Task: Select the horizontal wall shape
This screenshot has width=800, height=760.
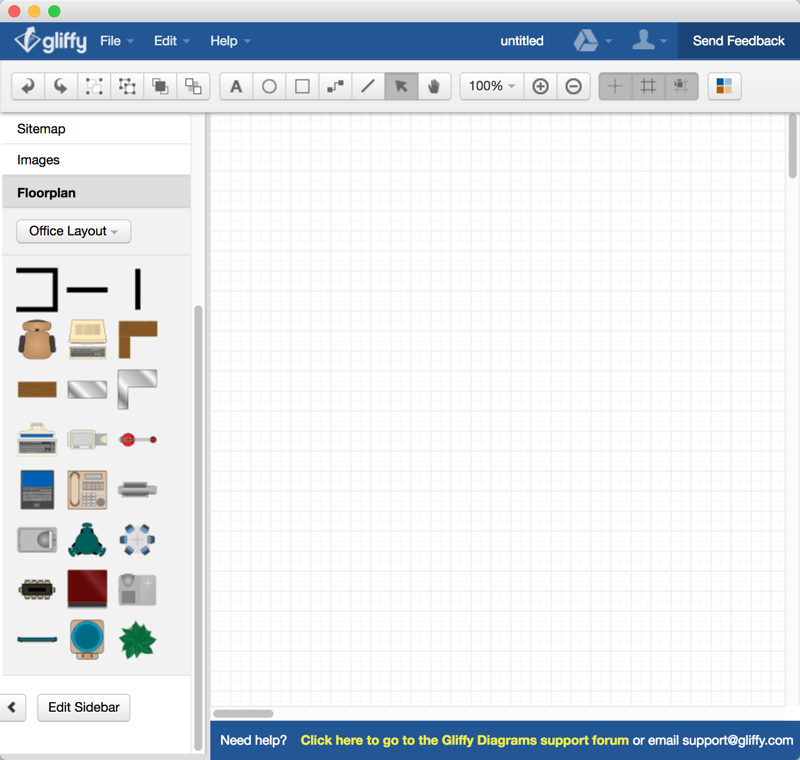Action: 87,290
